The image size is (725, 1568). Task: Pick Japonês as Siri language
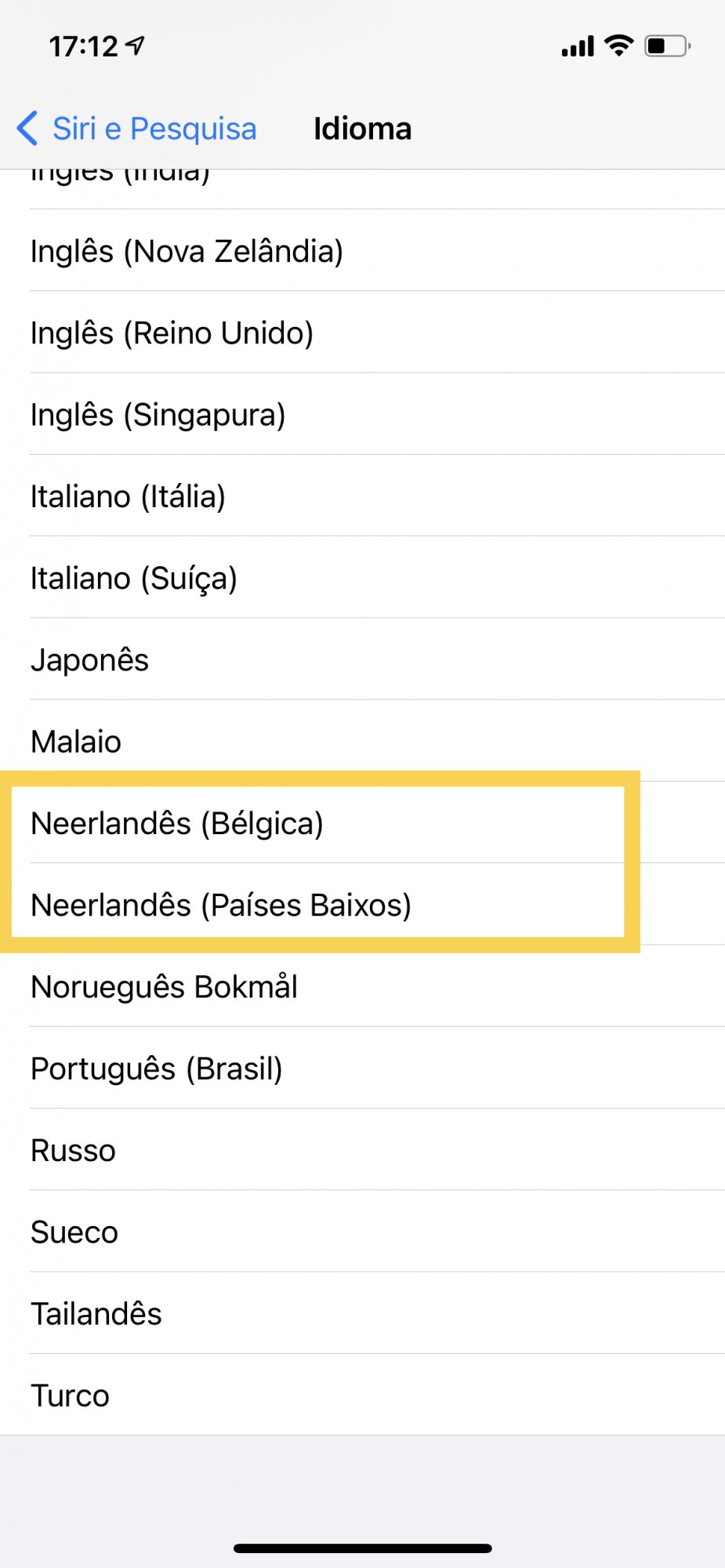89,659
